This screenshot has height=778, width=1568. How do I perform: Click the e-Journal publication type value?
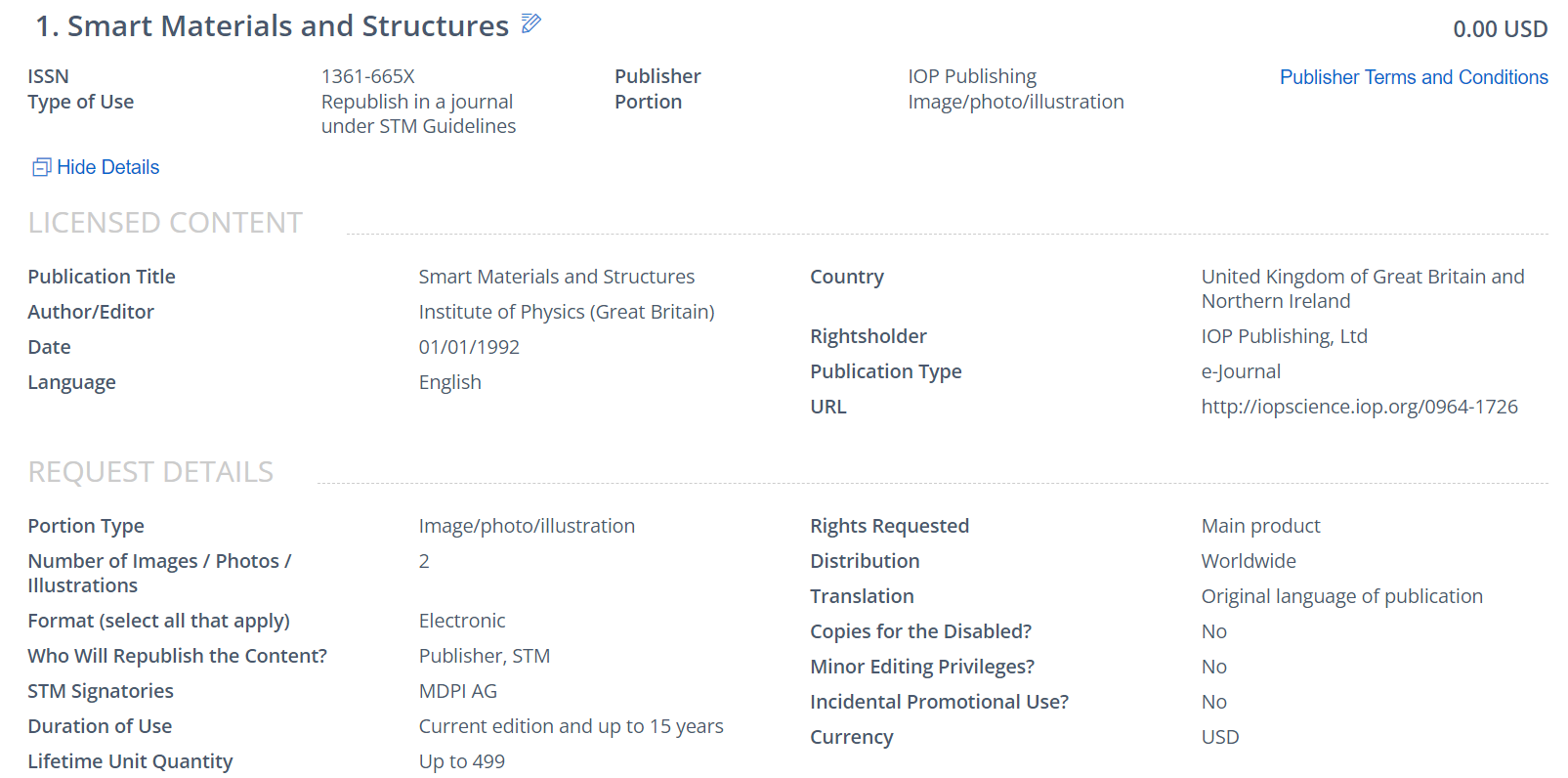click(1240, 371)
